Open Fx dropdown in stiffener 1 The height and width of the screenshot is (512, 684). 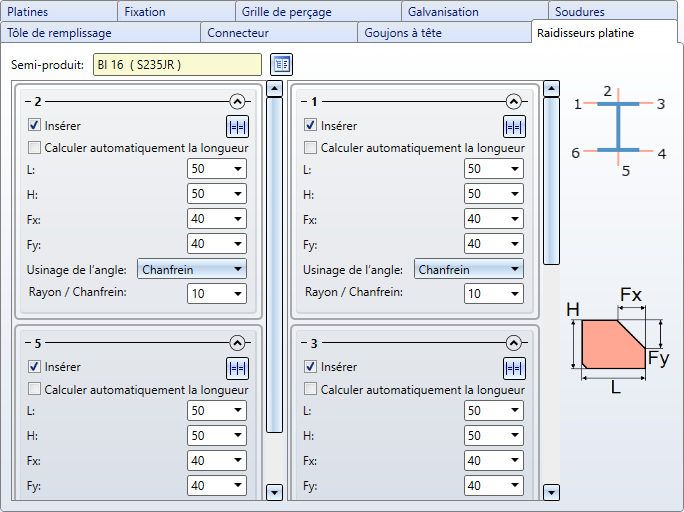click(494, 218)
